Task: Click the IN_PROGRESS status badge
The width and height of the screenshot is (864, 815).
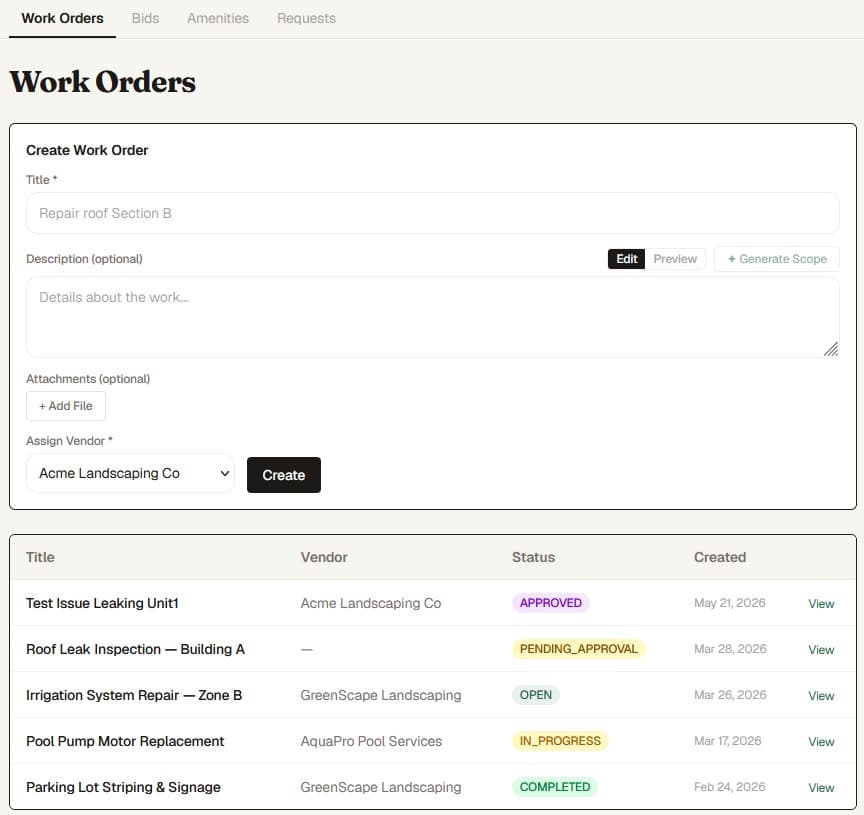Action: (x=560, y=741)
